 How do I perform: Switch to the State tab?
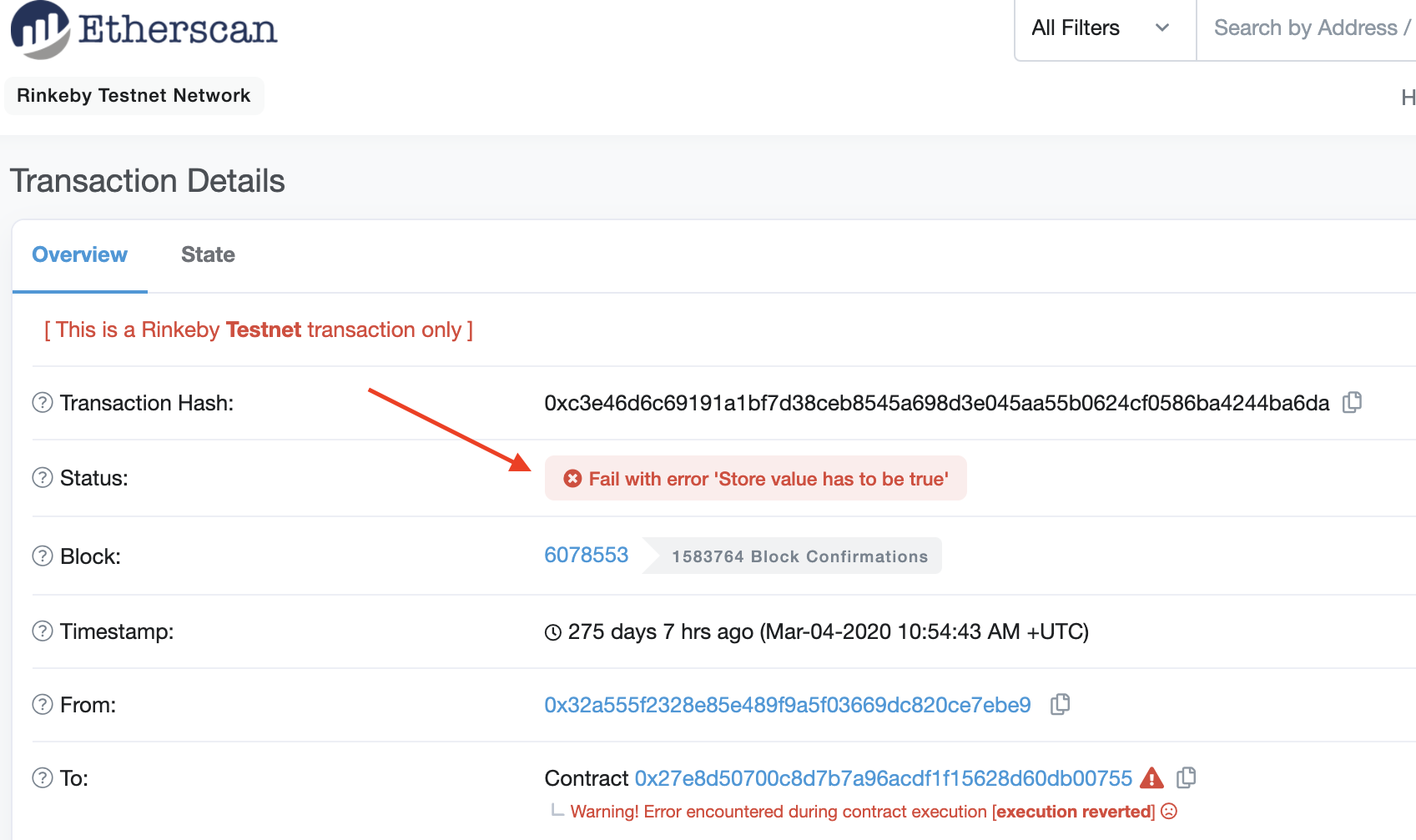(207, 254)
